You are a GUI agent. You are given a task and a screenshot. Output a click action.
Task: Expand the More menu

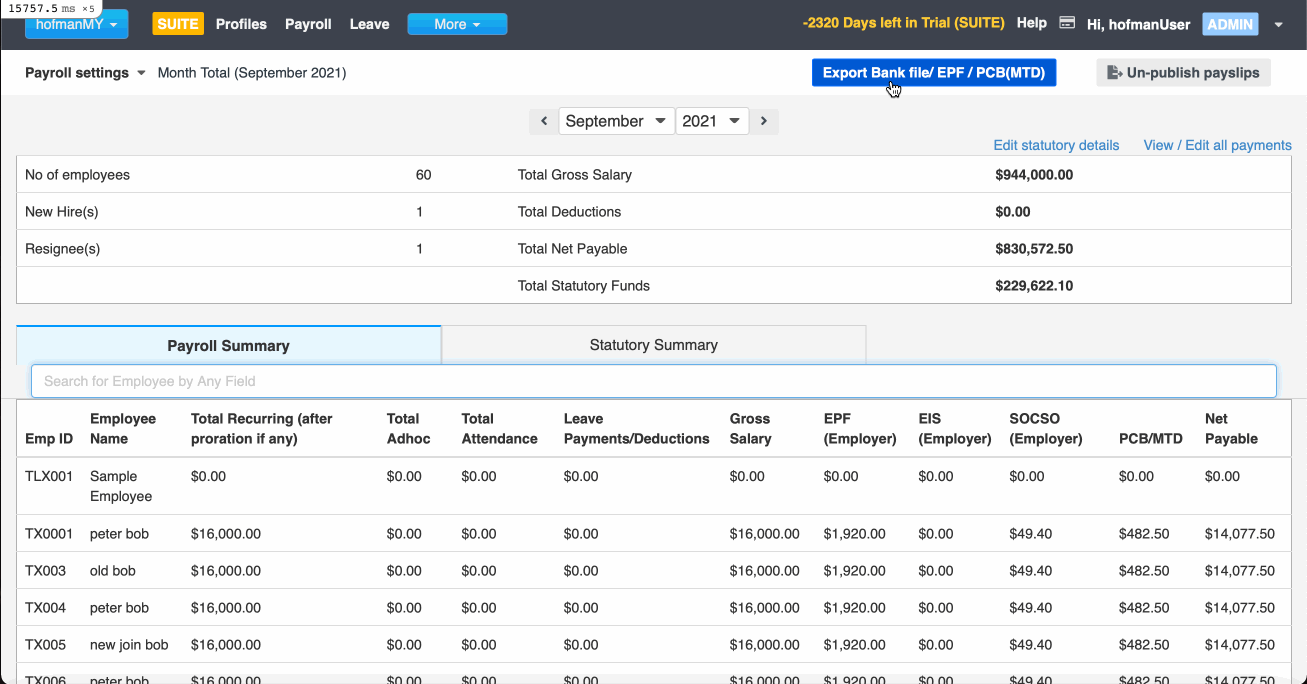457,24
